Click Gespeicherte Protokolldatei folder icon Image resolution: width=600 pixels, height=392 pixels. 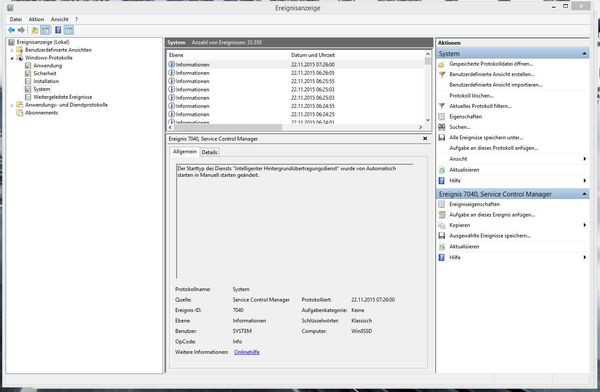tap(442, 64)
